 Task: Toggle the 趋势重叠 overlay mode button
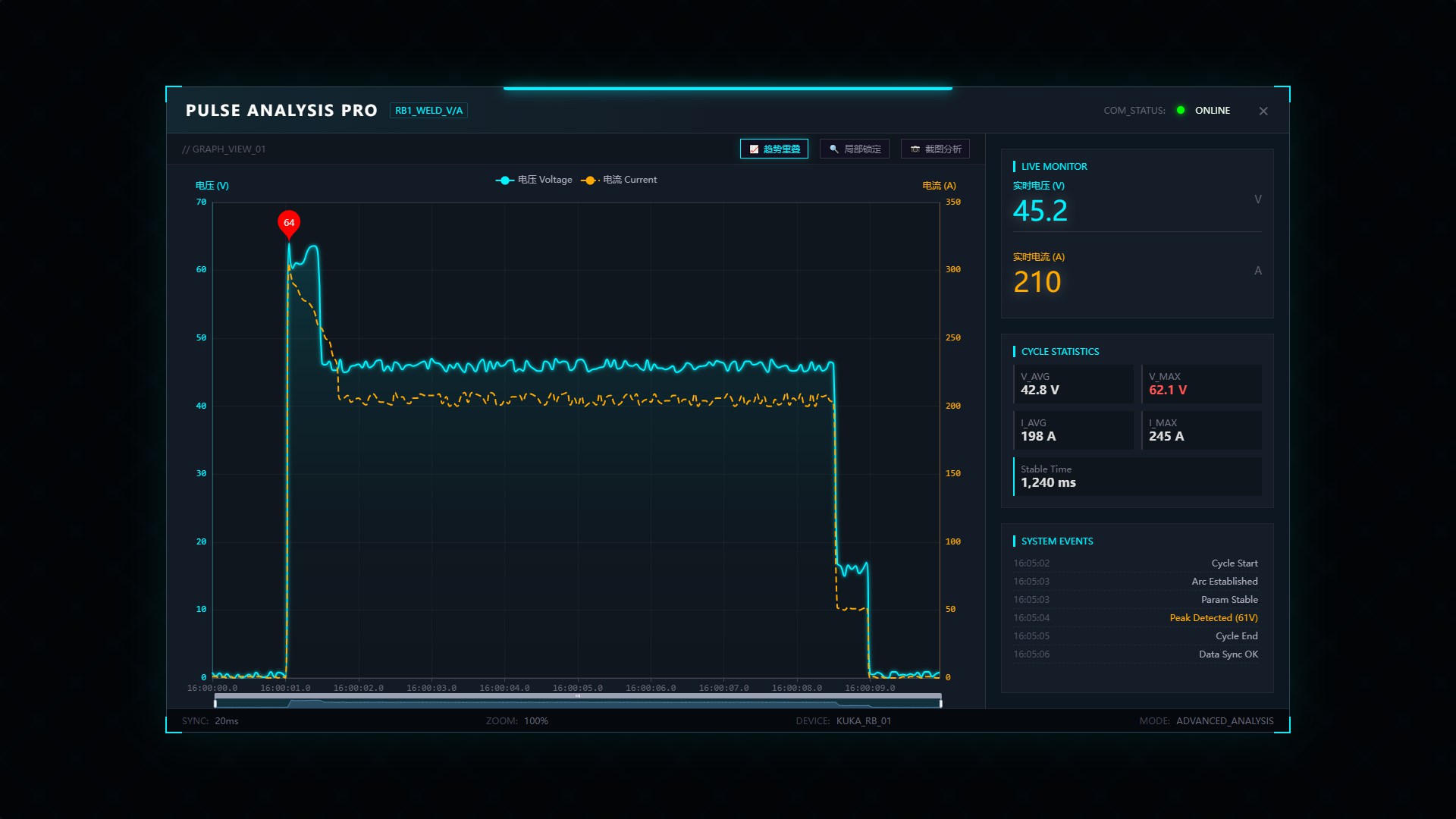[x=774, y=149]
